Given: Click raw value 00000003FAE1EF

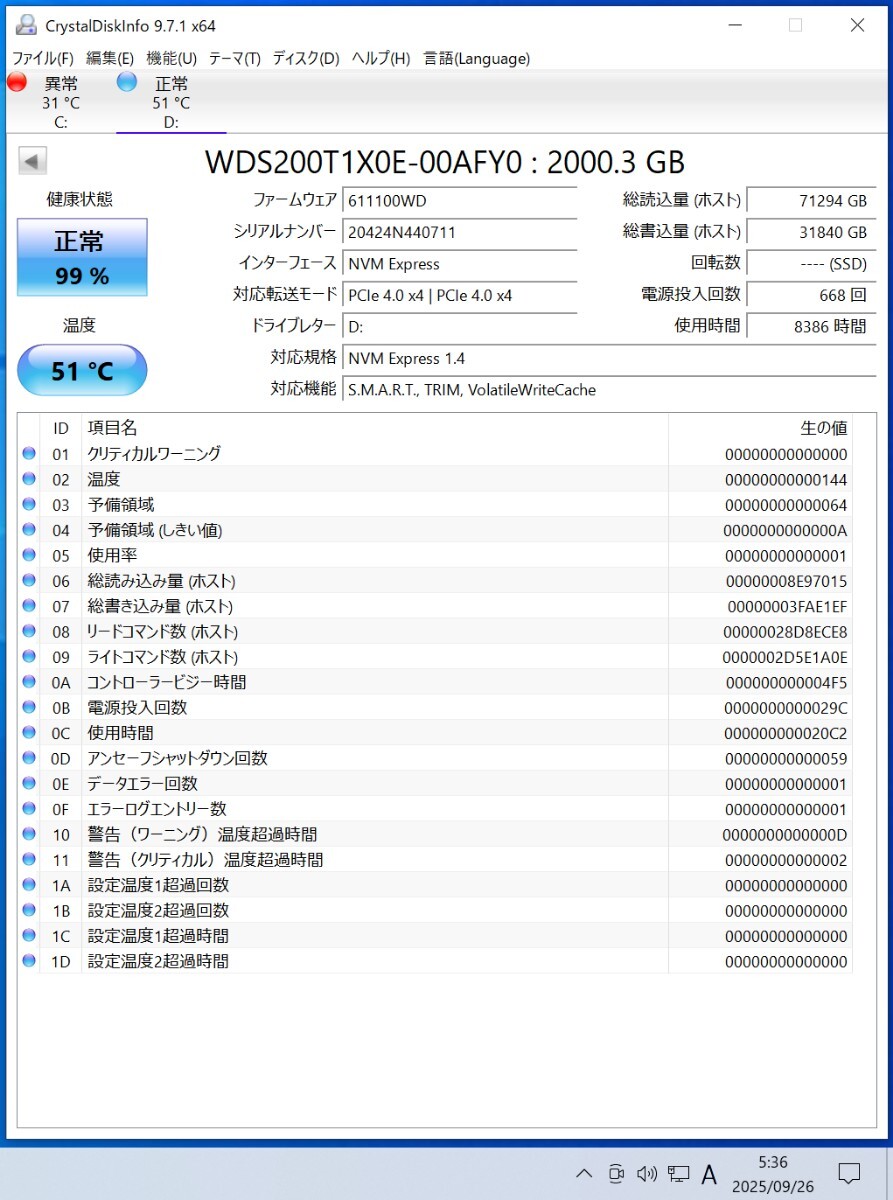Looking at the screenshot, I should click(x=787, y=606).
